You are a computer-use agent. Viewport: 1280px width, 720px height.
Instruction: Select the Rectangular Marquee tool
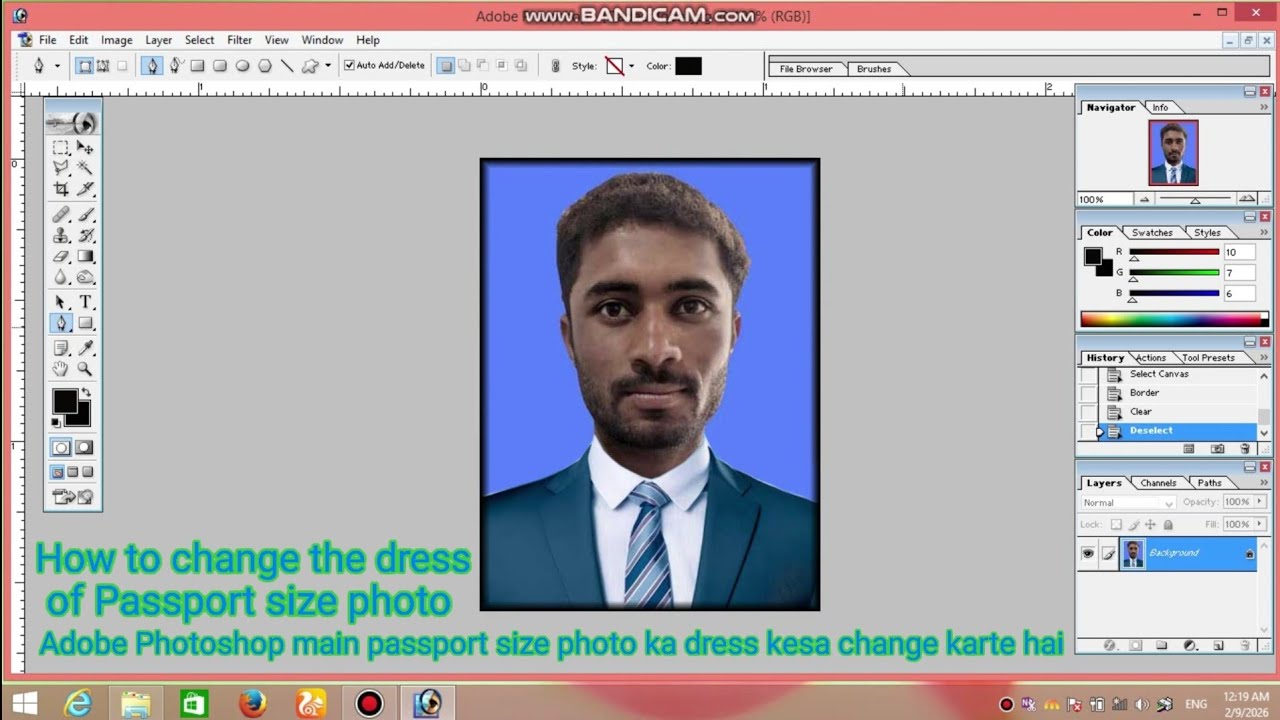pos(61,147)
